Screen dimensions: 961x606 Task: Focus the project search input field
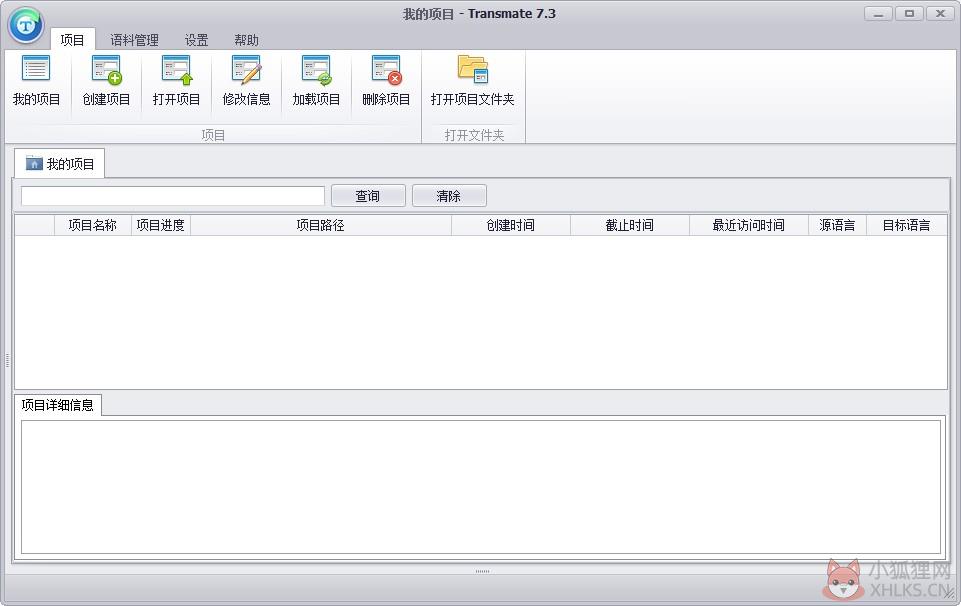[x=173, y=196]
